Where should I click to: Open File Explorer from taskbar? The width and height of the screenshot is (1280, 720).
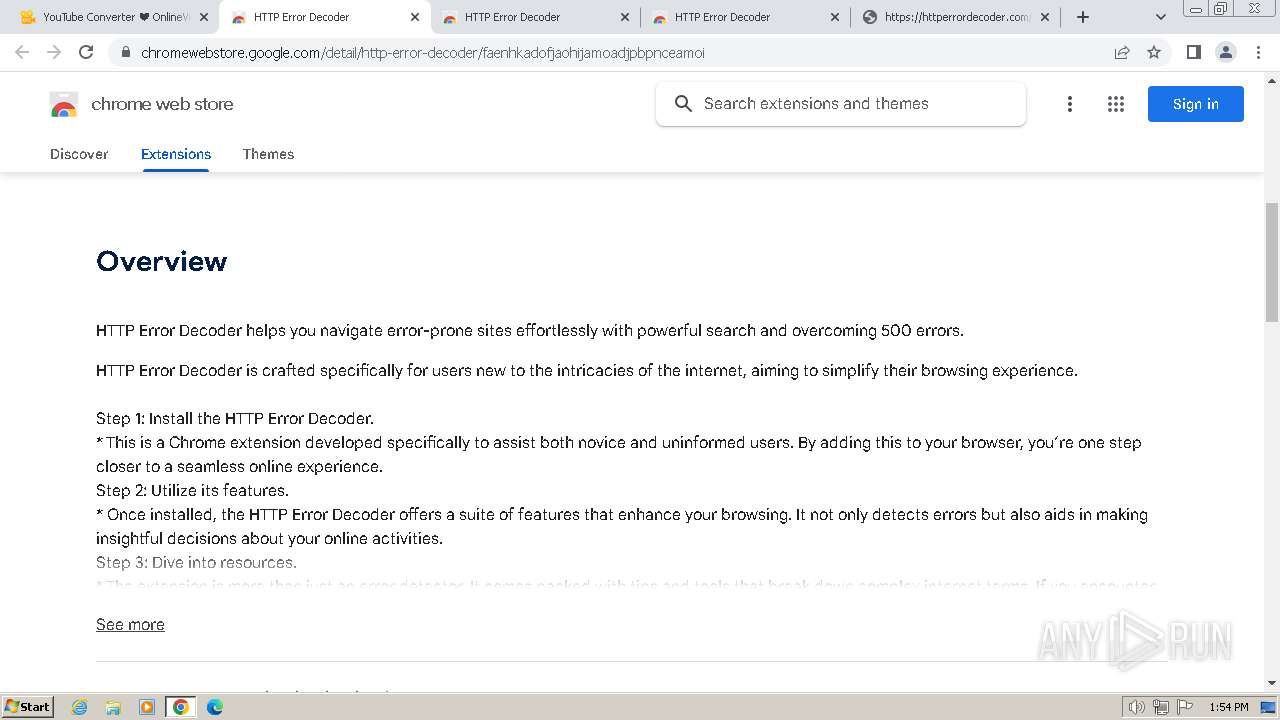click(113, 707)
